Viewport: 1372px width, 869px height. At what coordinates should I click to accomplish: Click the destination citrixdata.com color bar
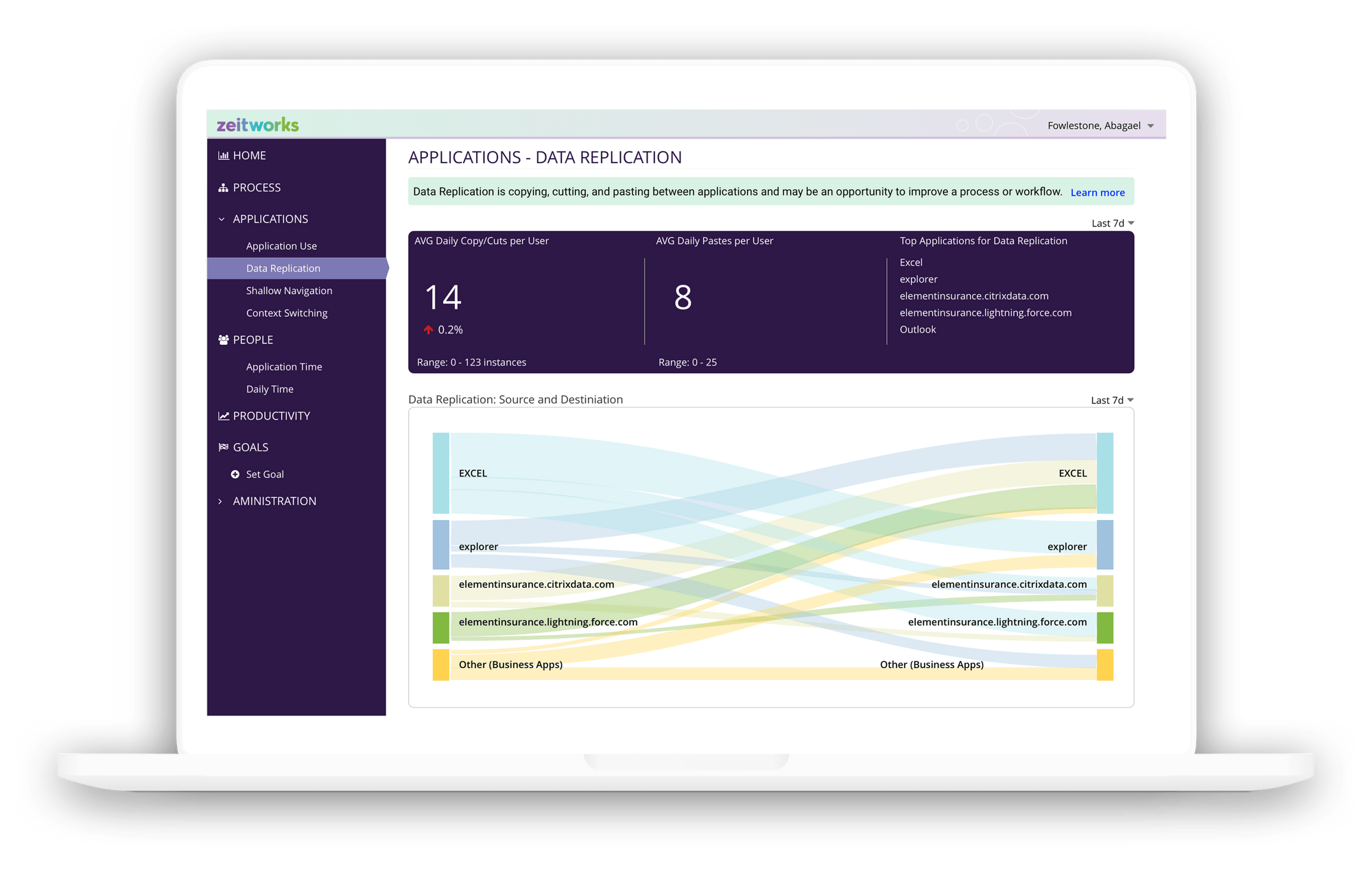pyautogui.click(x=1105, y=591)
